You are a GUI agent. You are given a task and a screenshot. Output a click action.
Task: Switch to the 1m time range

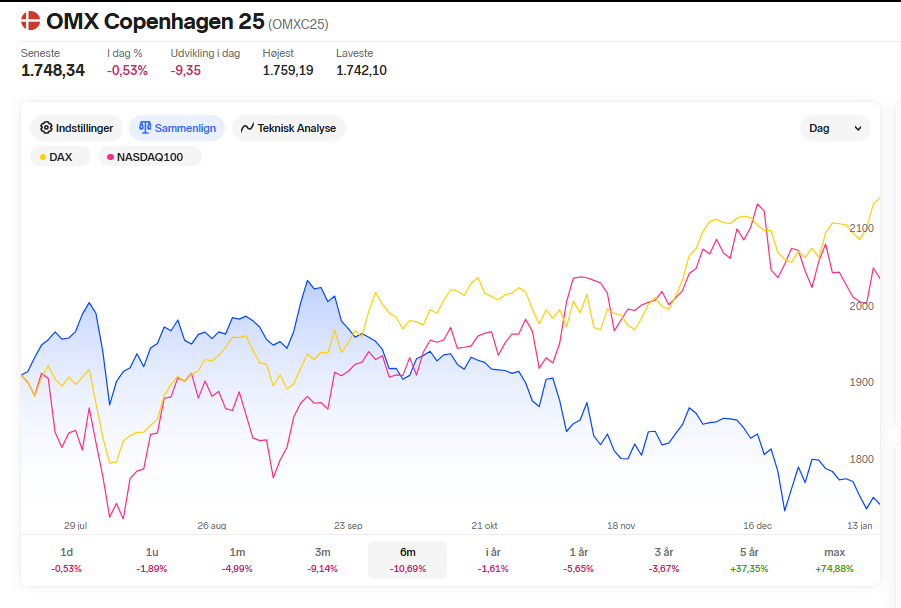(237, 560)
